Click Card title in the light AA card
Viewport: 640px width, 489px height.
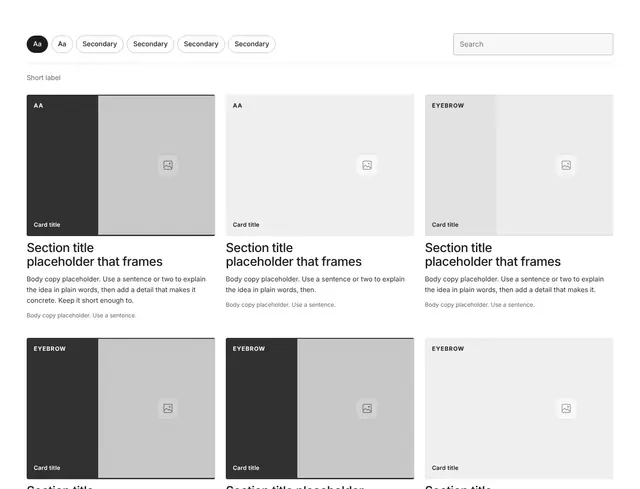point(246,224)
